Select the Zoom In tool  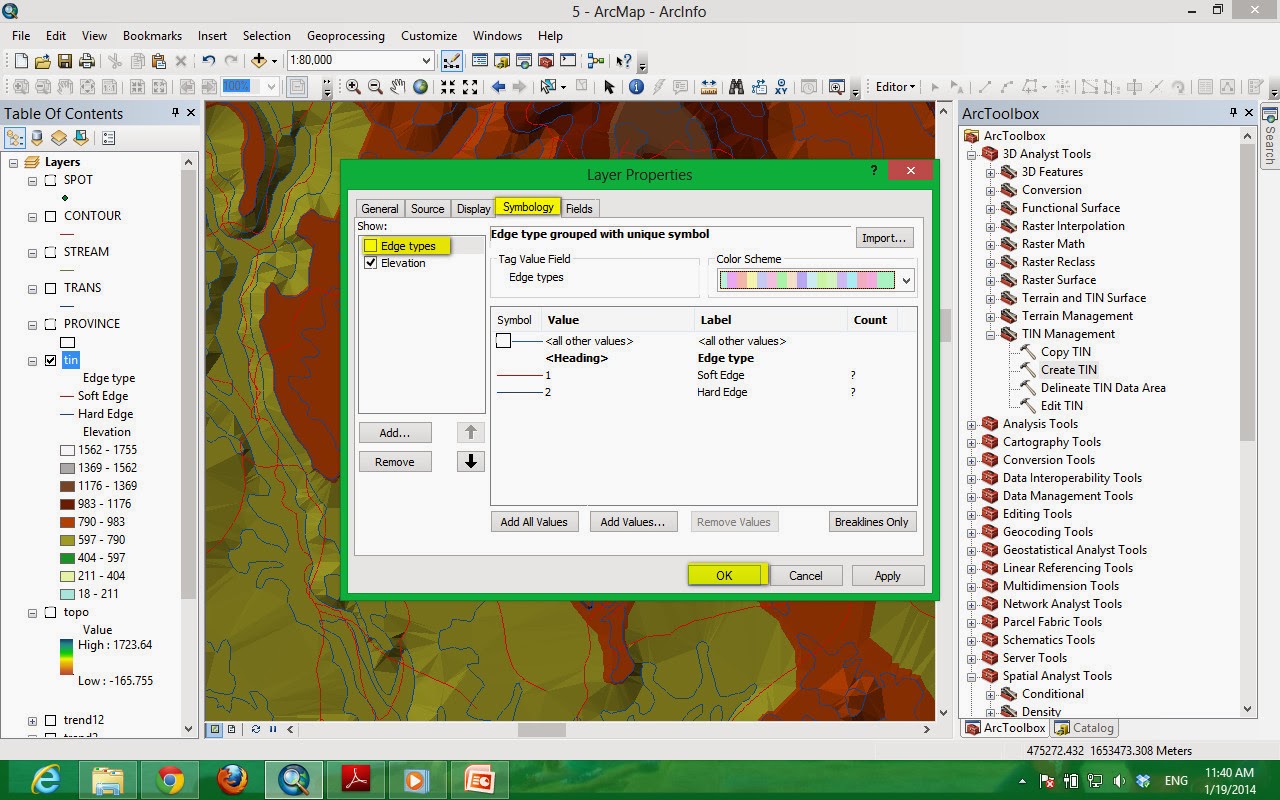coord(353,87)
